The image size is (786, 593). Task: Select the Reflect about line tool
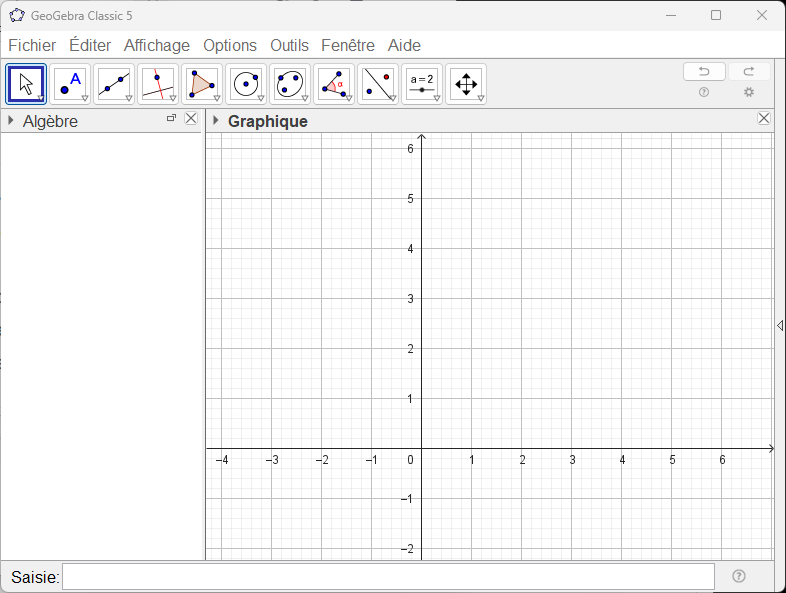378,84
